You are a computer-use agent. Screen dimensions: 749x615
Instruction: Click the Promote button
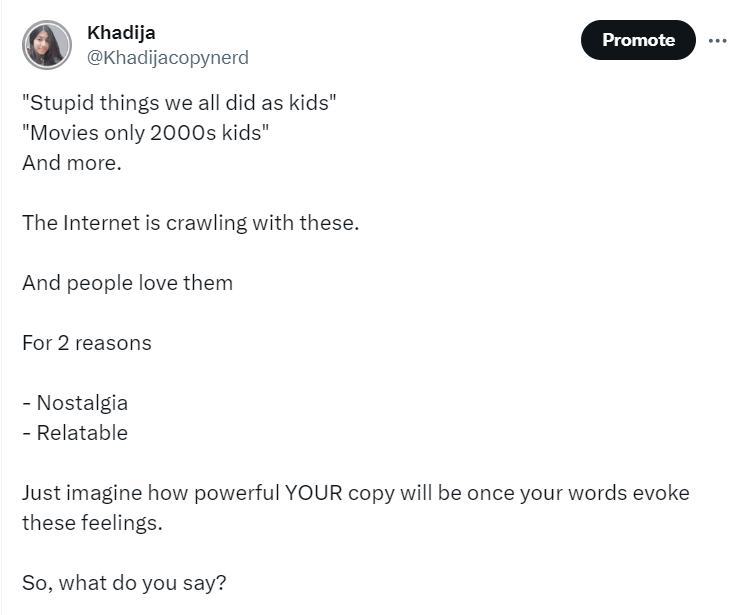point(638,40)
